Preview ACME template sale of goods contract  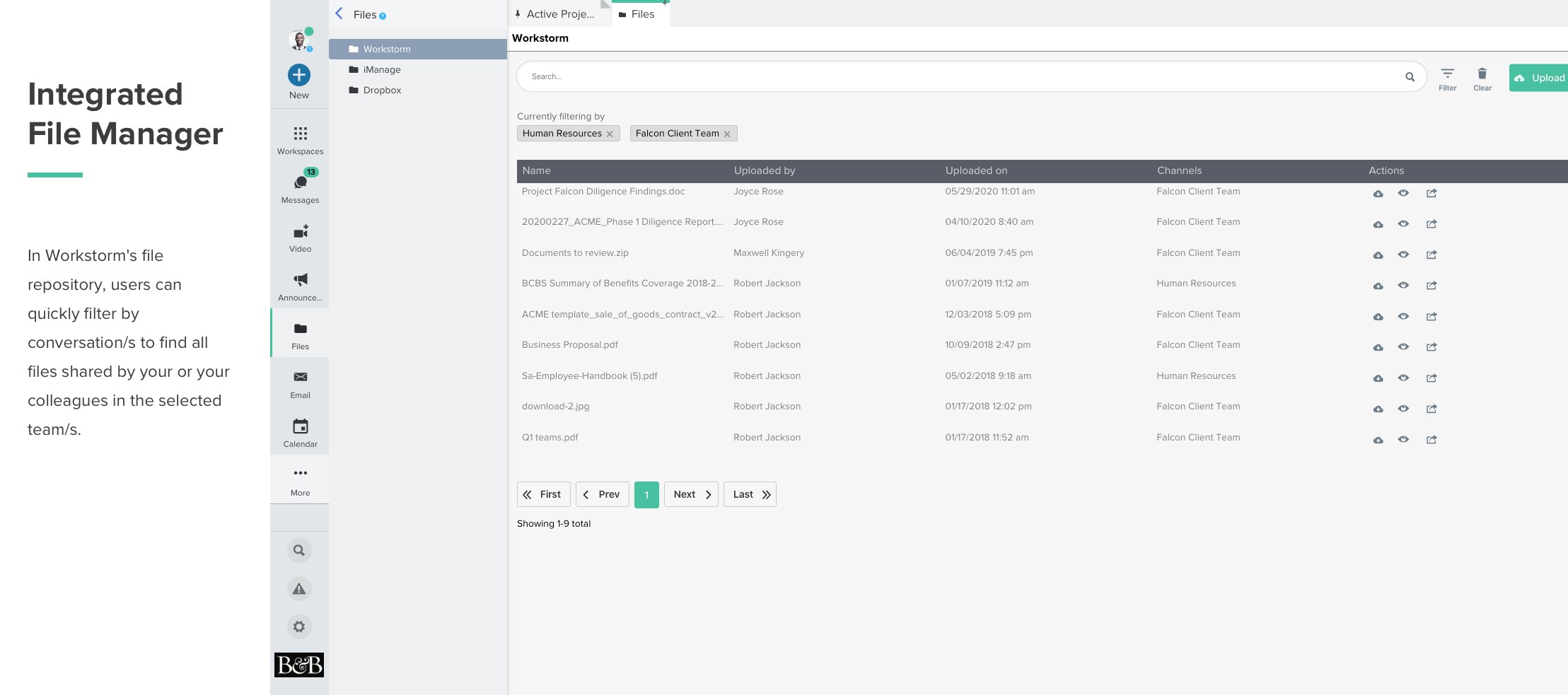coord(1403,316)
